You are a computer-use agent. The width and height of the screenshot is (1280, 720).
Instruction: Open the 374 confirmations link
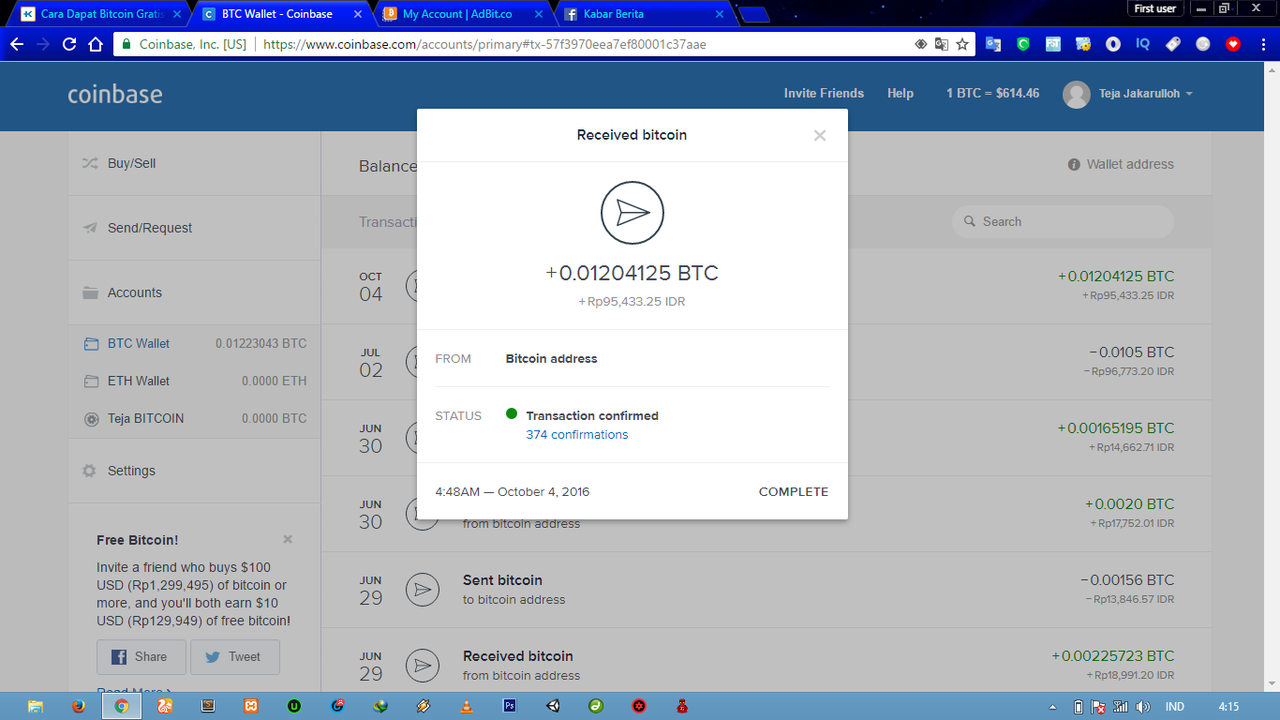[x=577, y=435]
